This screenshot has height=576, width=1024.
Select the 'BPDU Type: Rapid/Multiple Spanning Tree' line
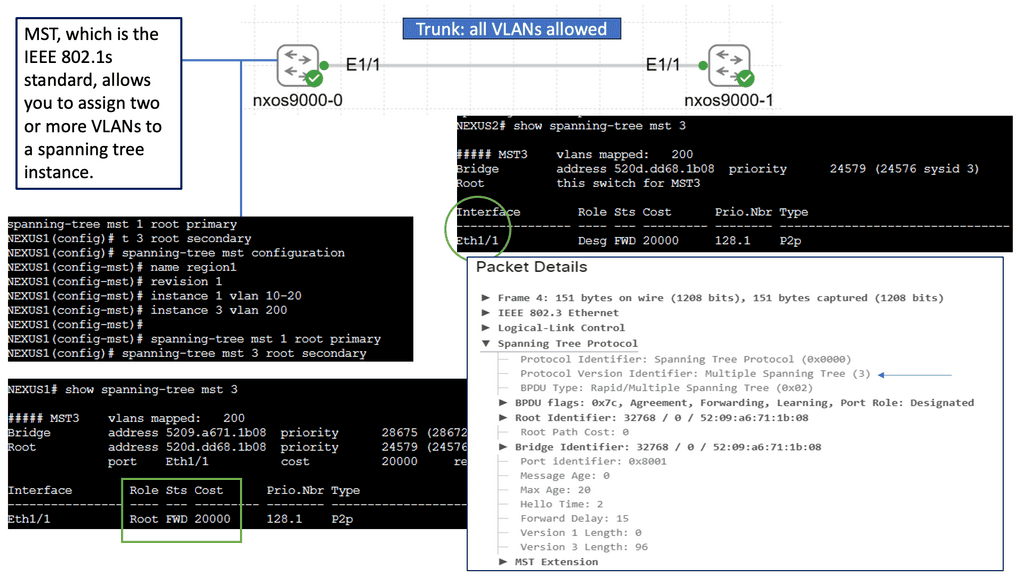coord(666,388)
